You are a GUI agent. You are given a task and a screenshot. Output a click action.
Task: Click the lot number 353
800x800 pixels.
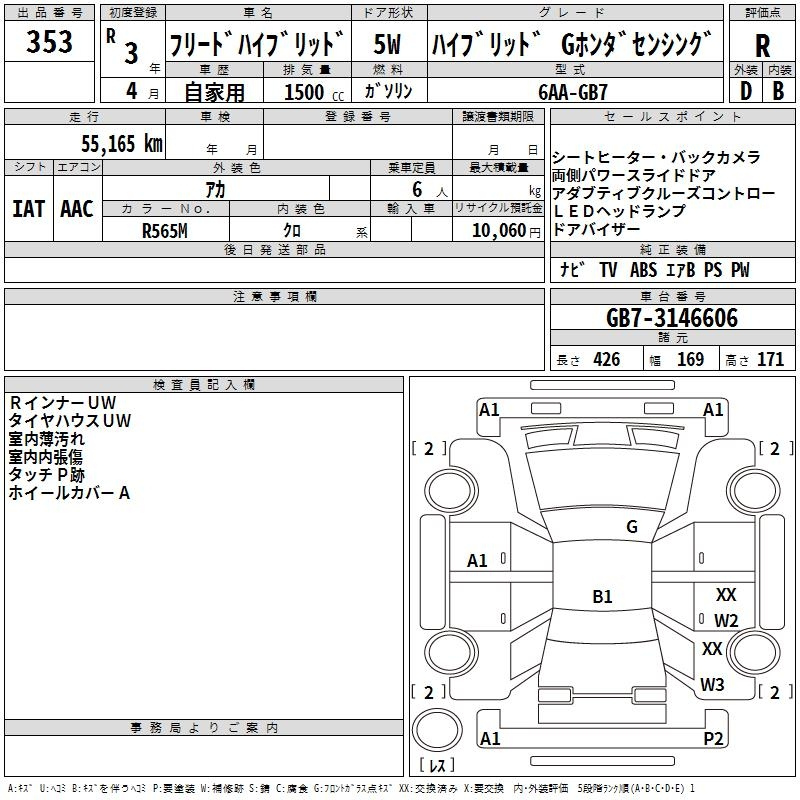49,42
